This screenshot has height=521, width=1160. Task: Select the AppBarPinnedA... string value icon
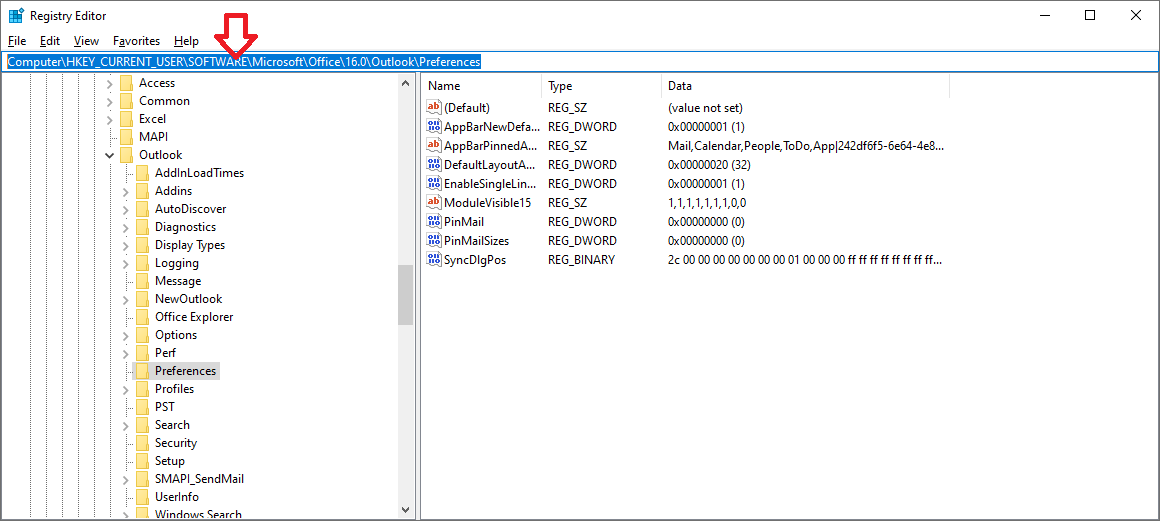[434, 146]
